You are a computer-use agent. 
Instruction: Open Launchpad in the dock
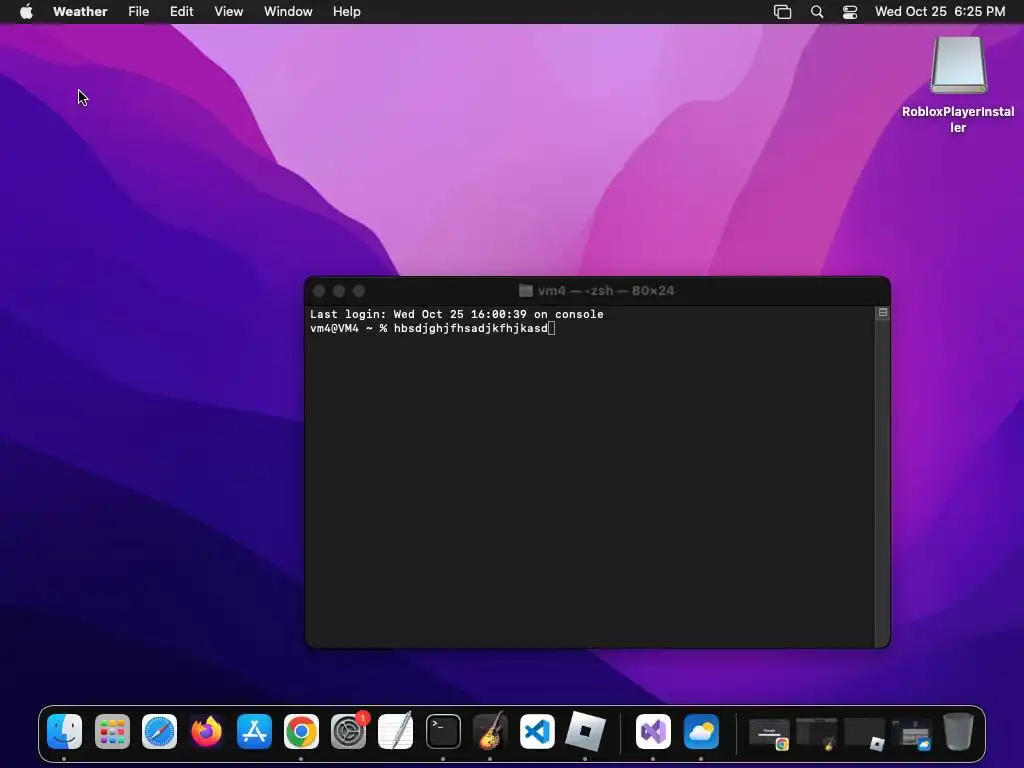(112, 731)
